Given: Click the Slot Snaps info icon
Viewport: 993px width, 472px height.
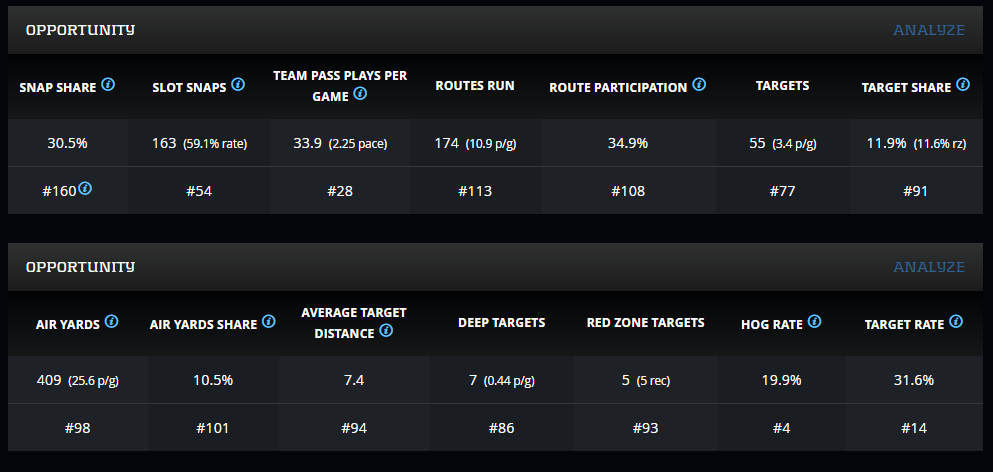Looking at the screenshot, I should [x=238, y=85].
